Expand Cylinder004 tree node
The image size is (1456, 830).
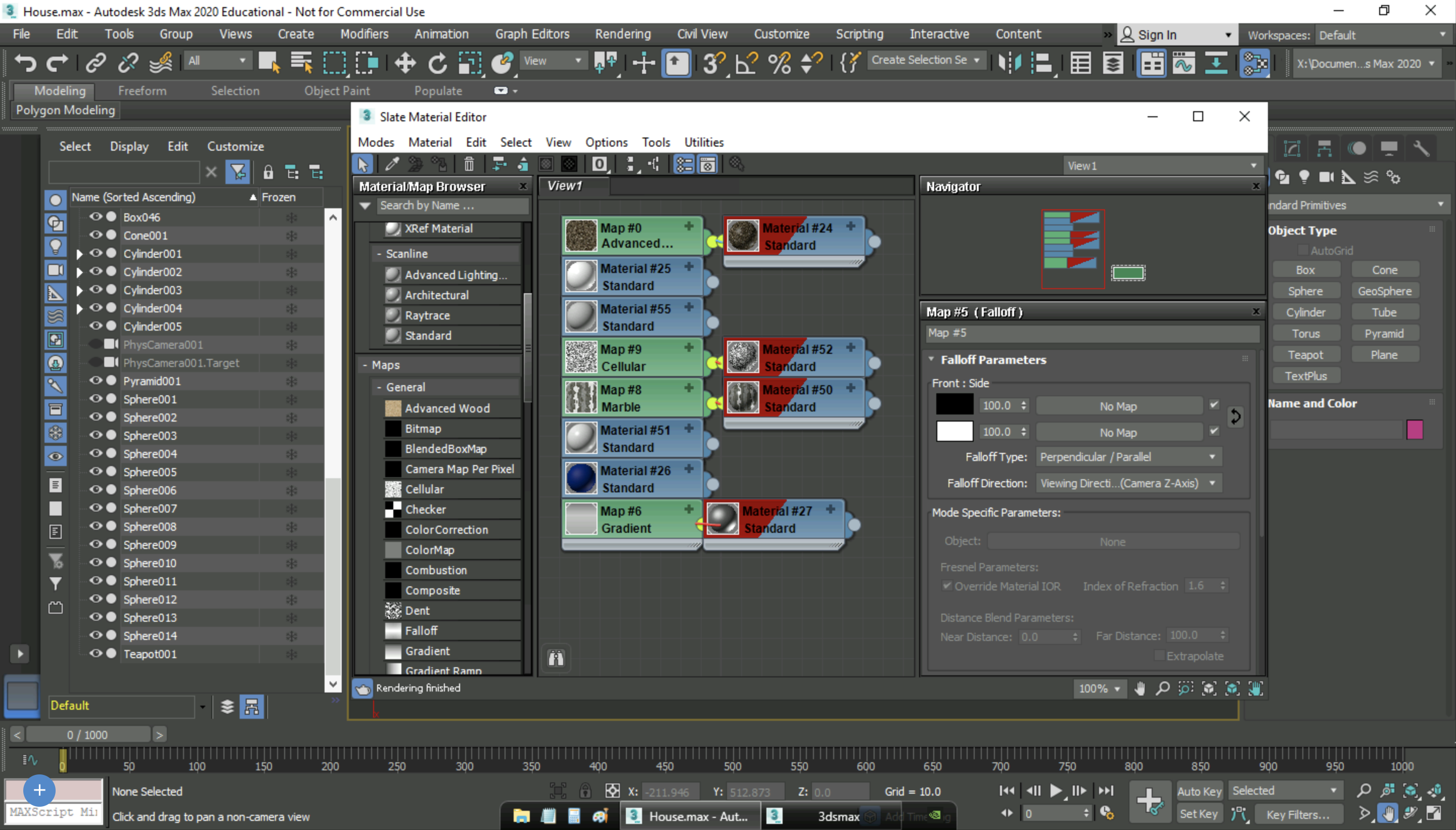79,308
